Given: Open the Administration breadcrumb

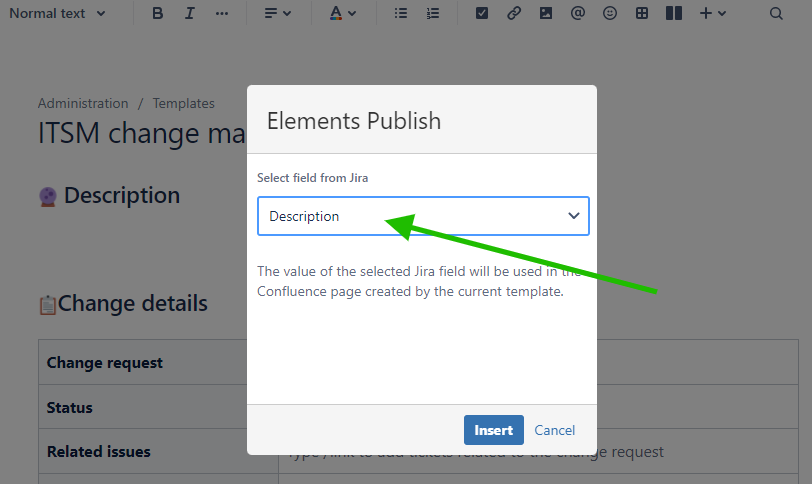Looking at the screenshot, I should [x=83, y=103].
